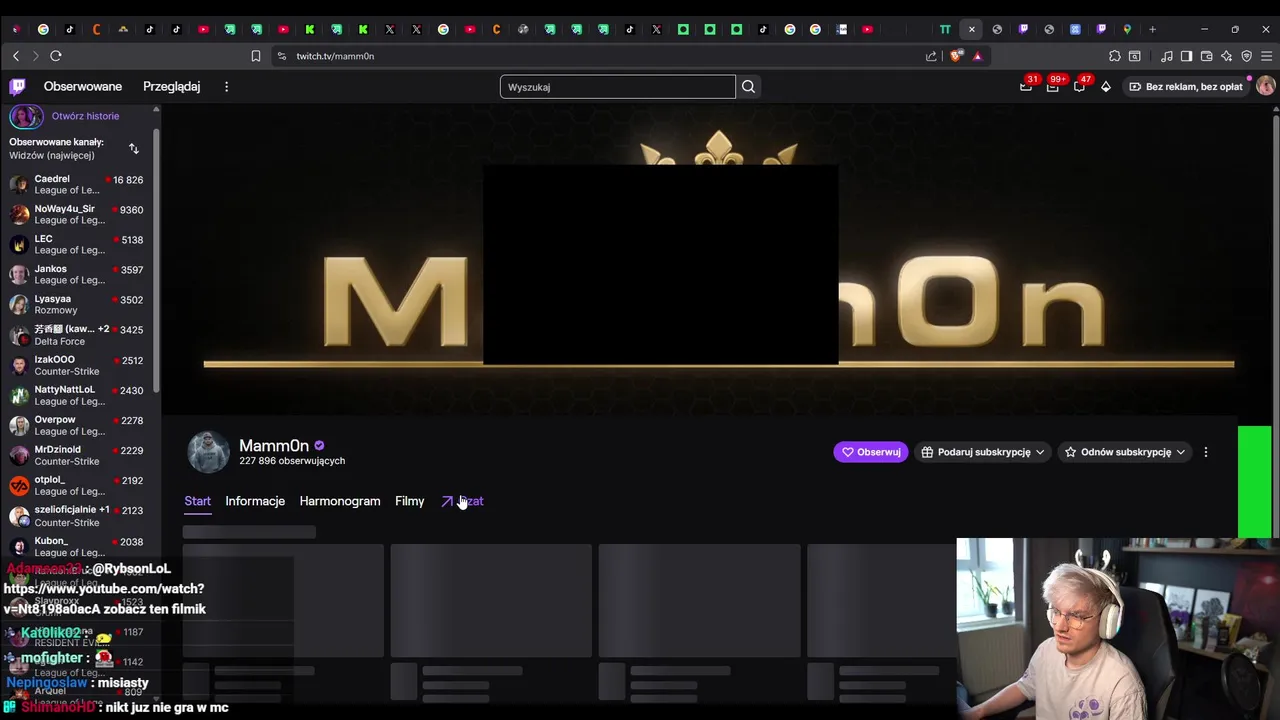Open site settings icon in address bar
The width and height of the screenshot is (1280, 720).
(x=282, y=56)
